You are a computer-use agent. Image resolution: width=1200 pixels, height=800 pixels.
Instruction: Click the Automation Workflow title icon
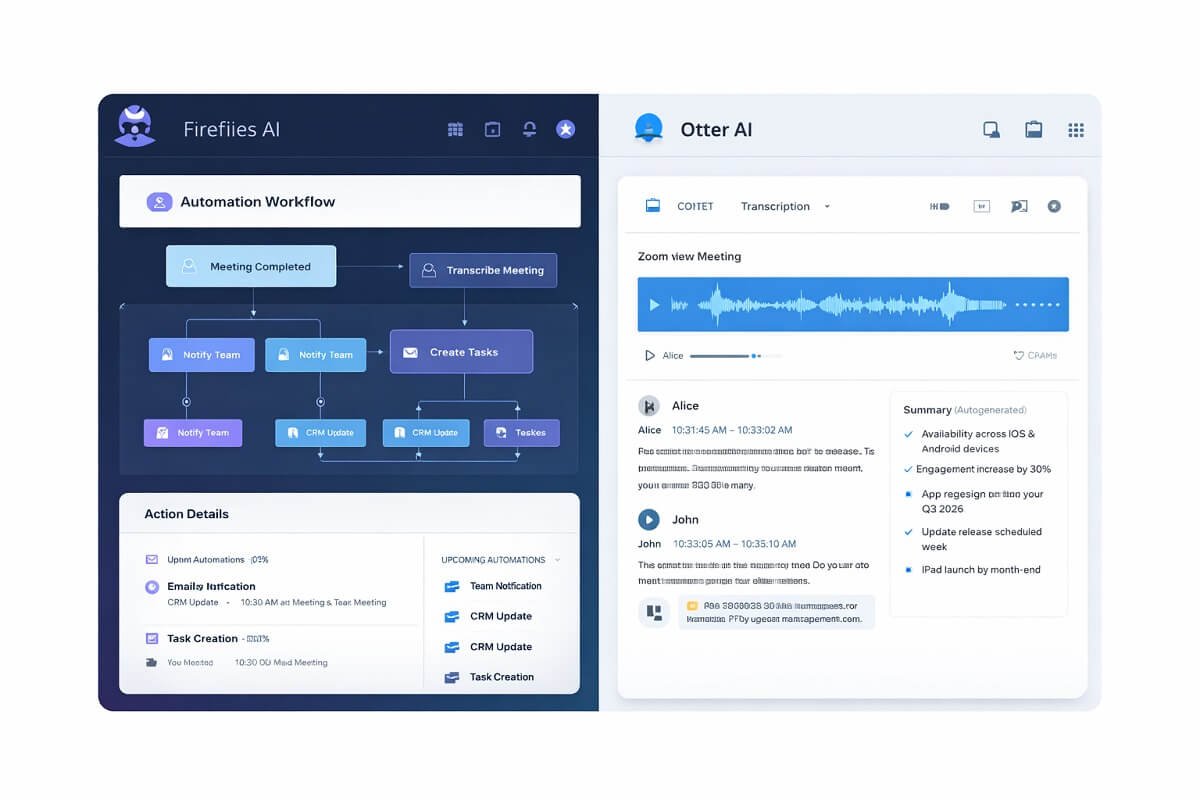pos(159,202)
